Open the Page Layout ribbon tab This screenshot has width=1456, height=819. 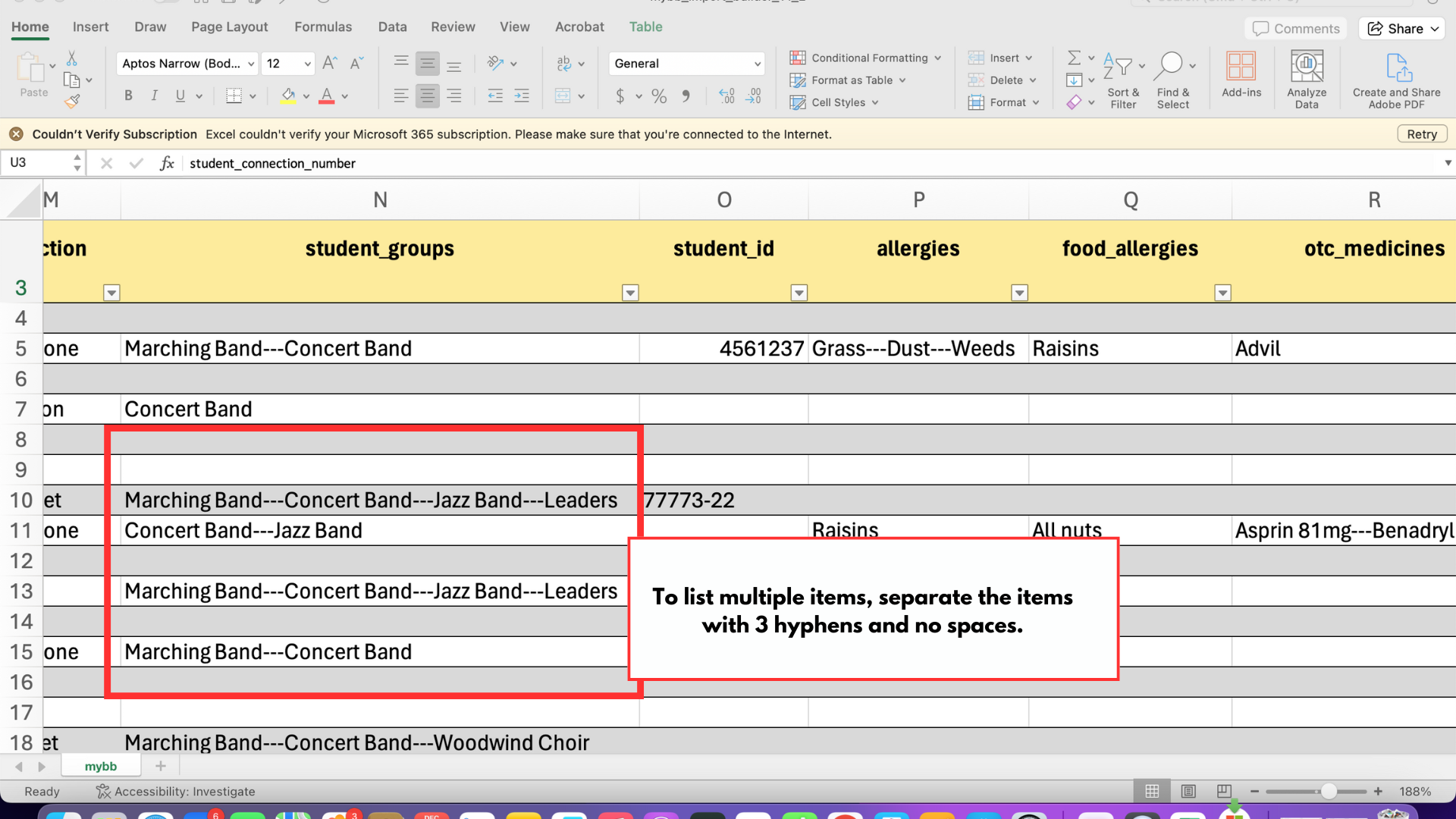pyautogui.click(x=230, y=27)
